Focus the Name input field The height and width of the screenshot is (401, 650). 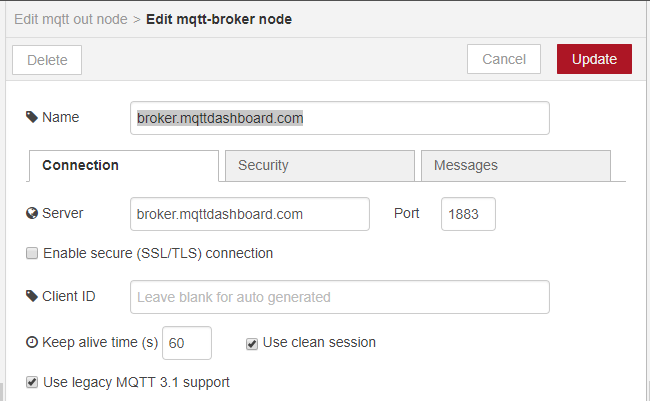[340, 118]
